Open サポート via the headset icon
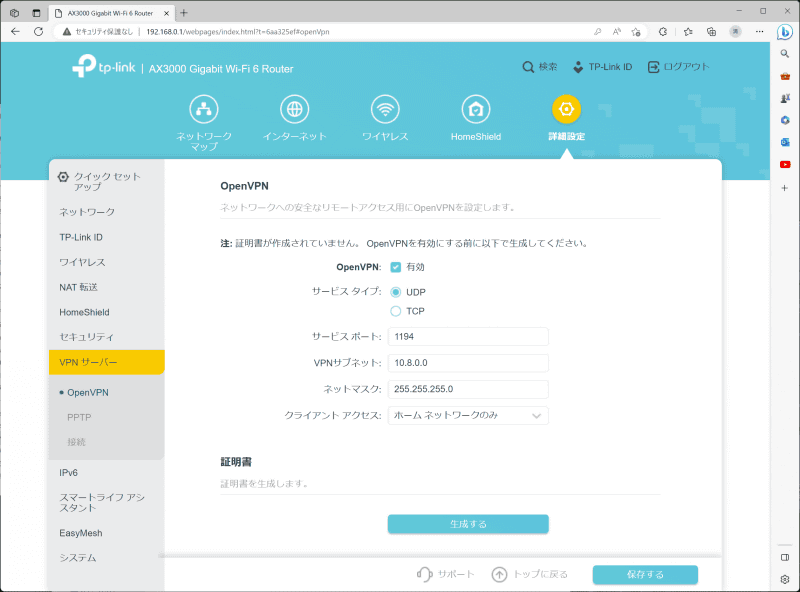 coord(424,574)
